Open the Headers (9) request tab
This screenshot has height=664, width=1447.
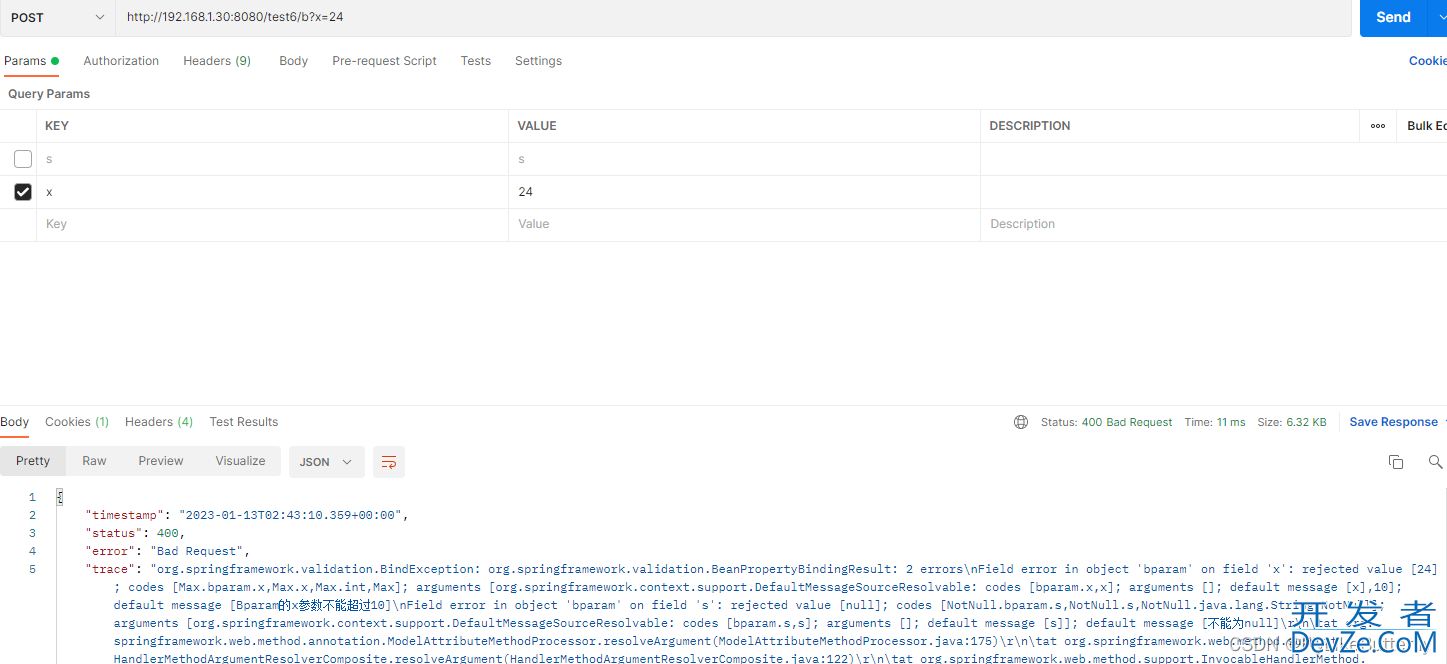(x=217, y=61)
